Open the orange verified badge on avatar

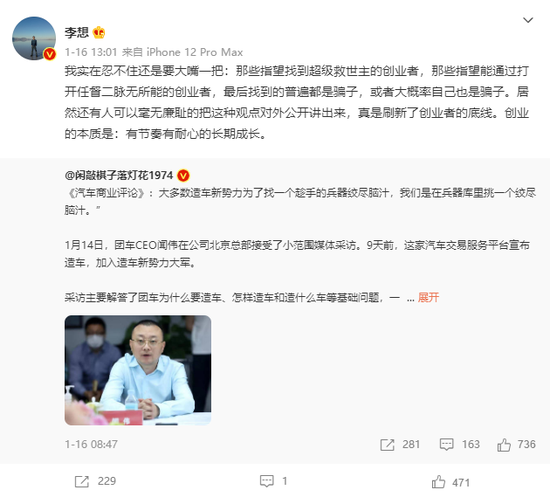point(49,54)
